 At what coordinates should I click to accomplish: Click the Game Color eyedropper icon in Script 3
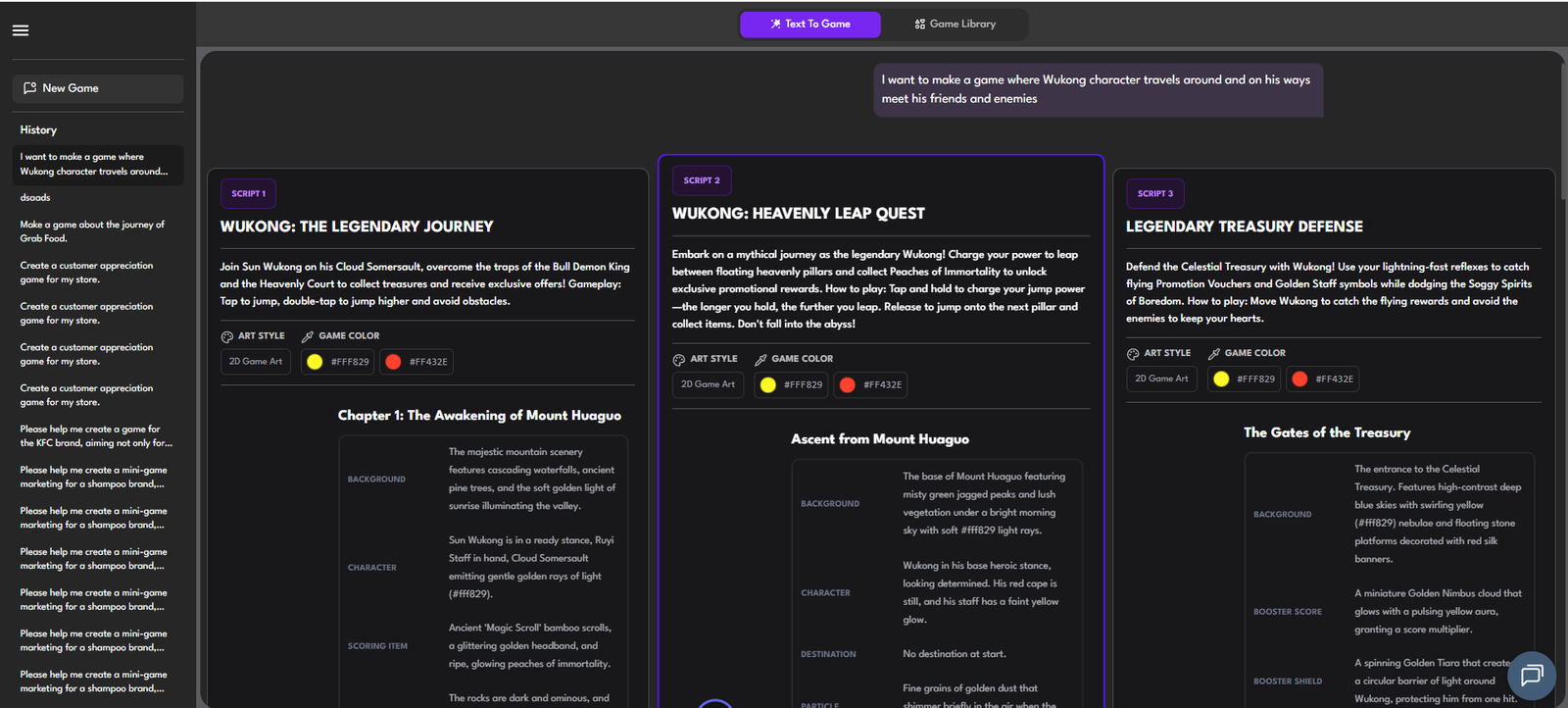click(1214, 354)
